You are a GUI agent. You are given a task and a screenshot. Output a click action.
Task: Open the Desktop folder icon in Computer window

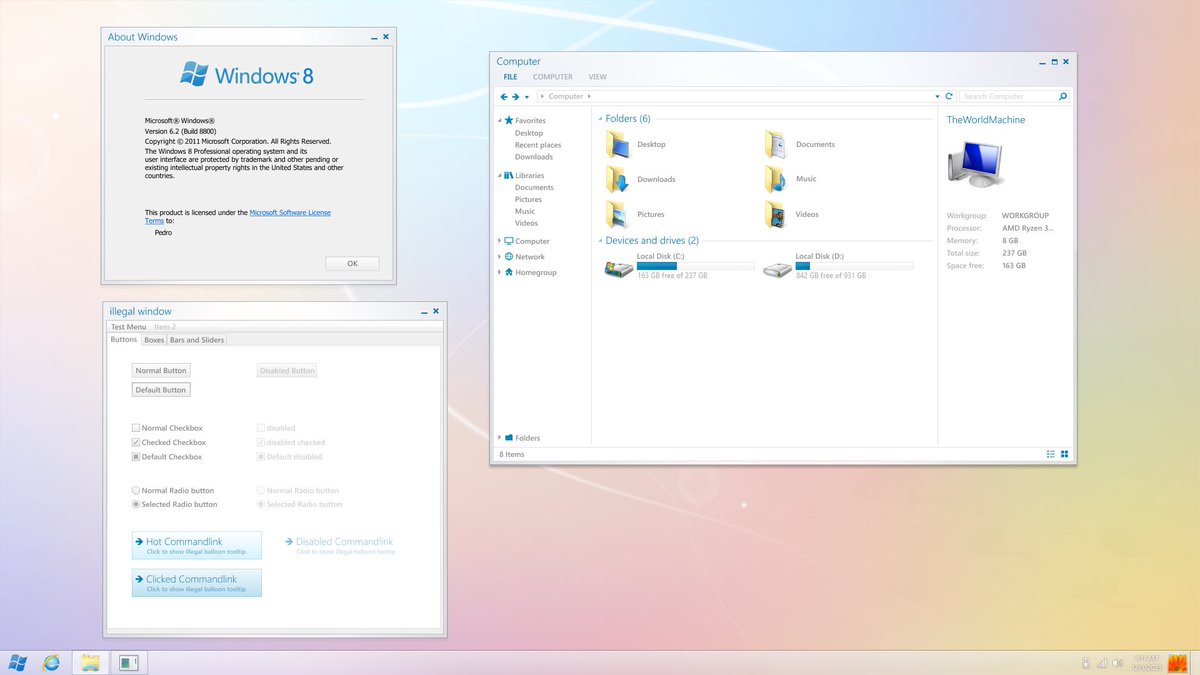point(619,145)
